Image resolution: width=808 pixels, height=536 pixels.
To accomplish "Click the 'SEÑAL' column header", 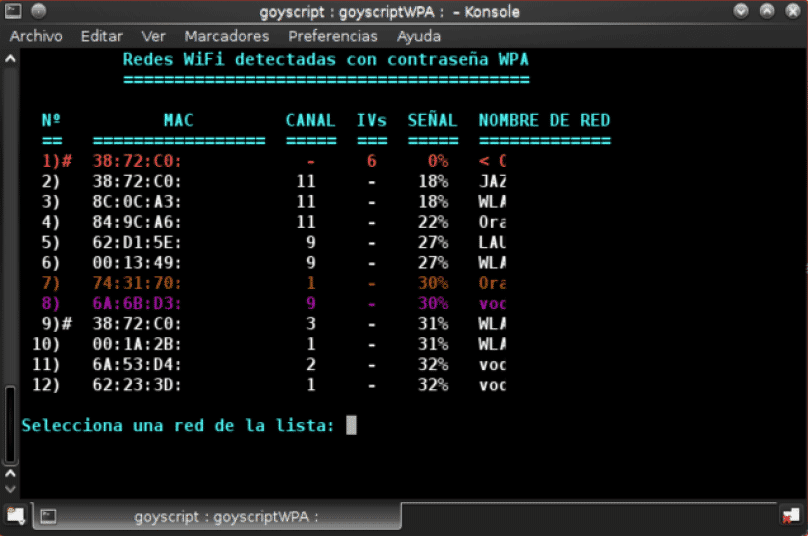I will [x=432, y=119].
